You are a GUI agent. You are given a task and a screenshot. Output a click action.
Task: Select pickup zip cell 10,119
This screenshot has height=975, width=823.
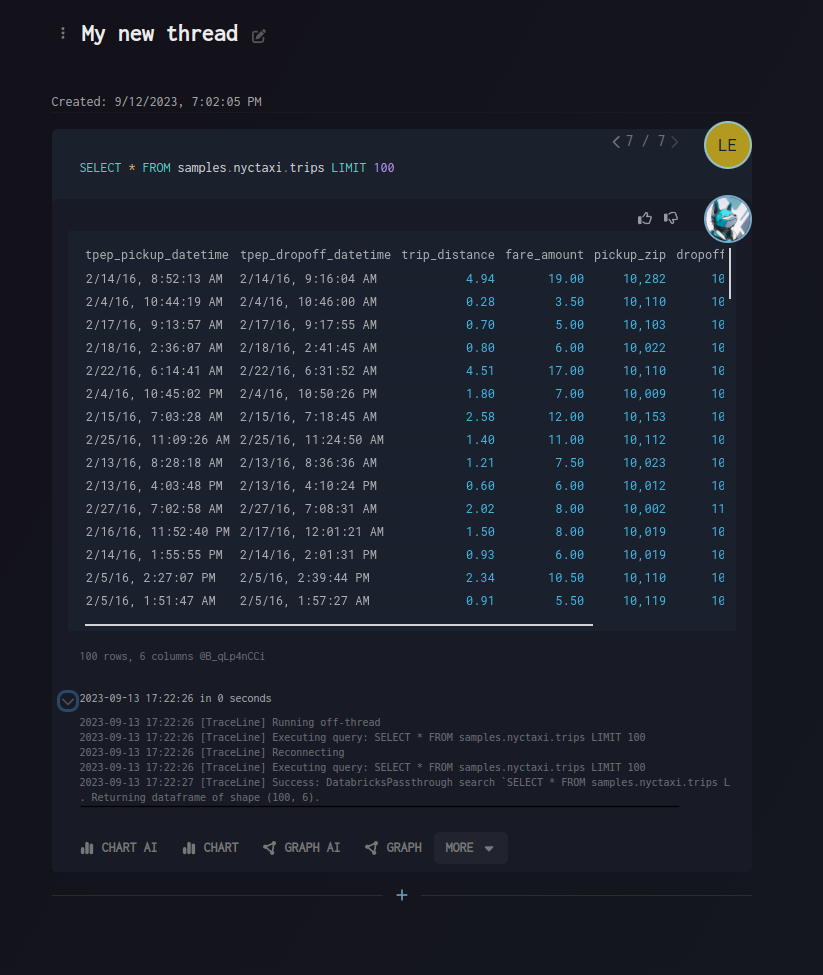click(x=644, y=601)
